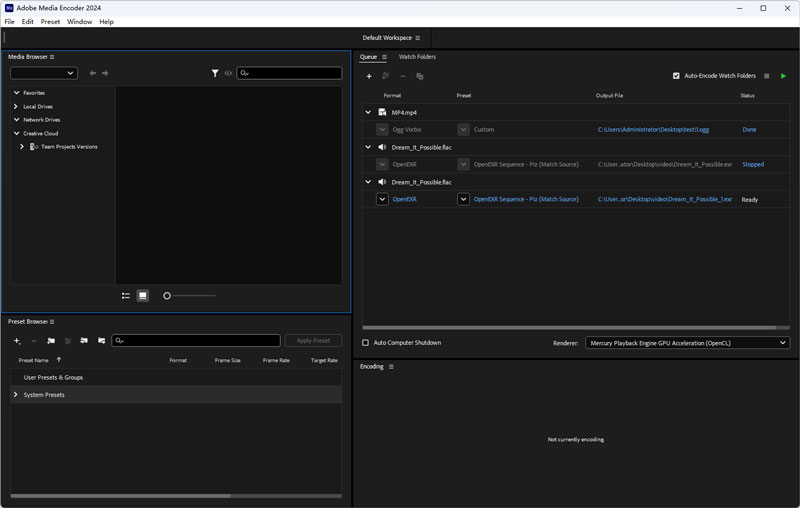Open the Preset Settings icon
The width and height of the screenshot is (800, 508).
click(x=68, y=341)
